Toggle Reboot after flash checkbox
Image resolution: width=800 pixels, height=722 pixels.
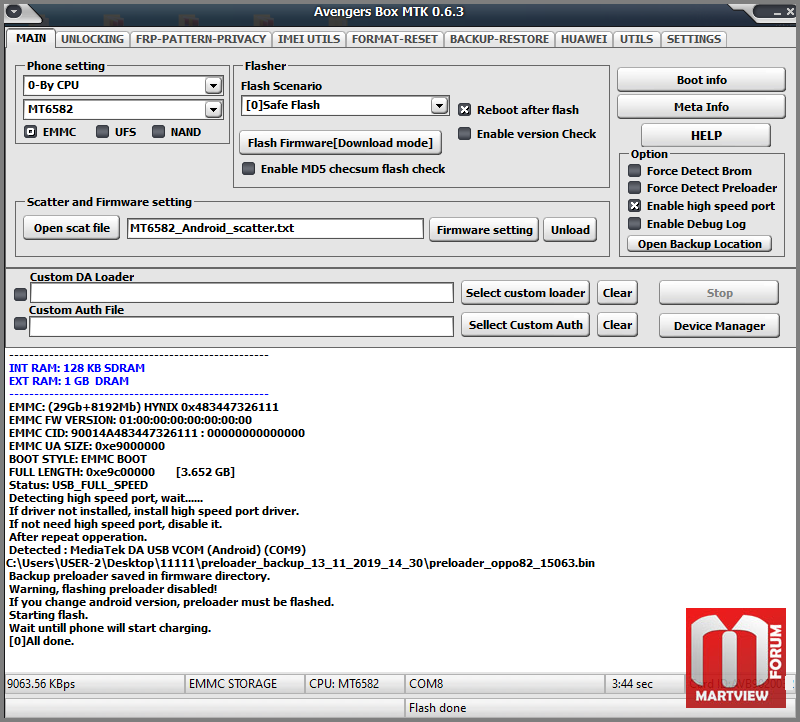tap(464, 110)
